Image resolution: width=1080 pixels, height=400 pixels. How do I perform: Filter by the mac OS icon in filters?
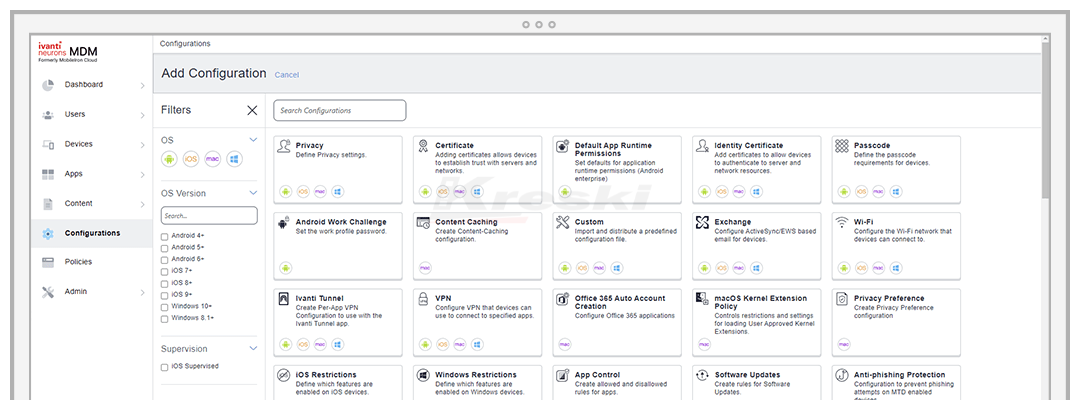coord(213,159)
